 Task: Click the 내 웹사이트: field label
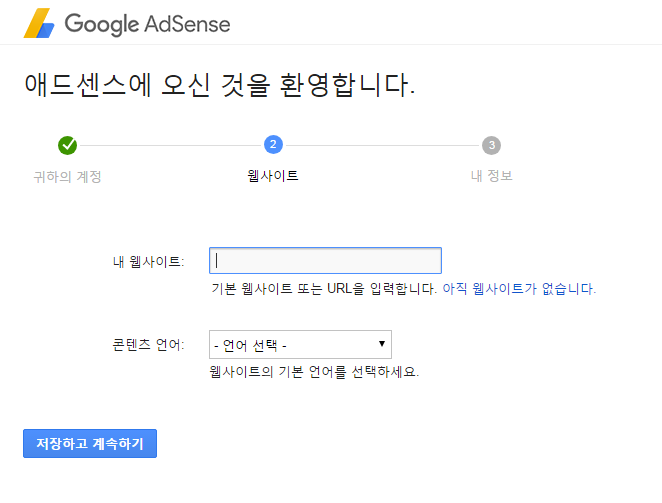pos(149,262)
